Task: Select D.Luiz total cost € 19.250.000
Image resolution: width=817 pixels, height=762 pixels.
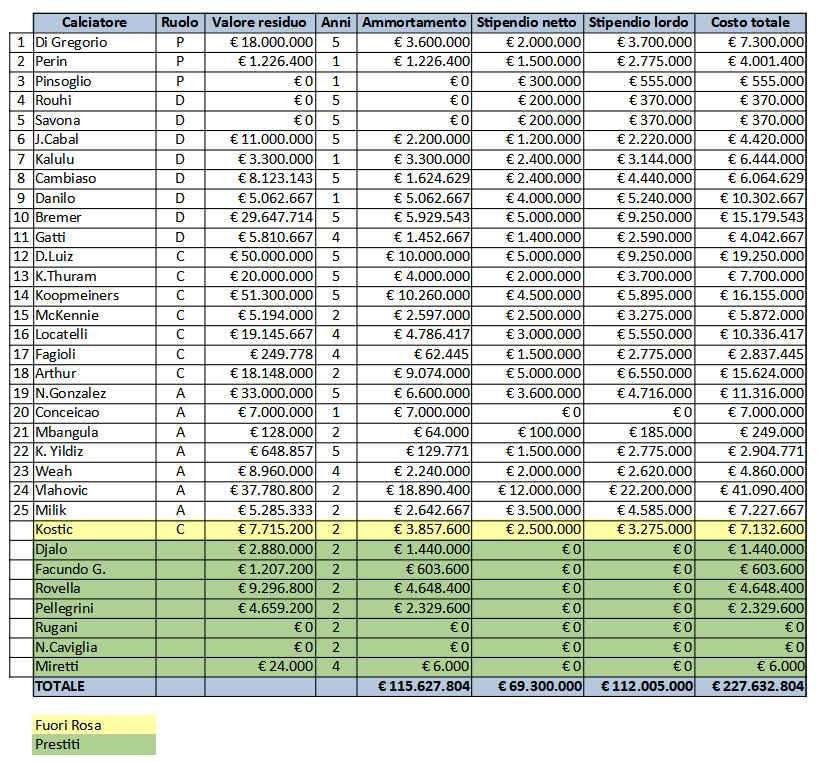Action: (750, 257)
